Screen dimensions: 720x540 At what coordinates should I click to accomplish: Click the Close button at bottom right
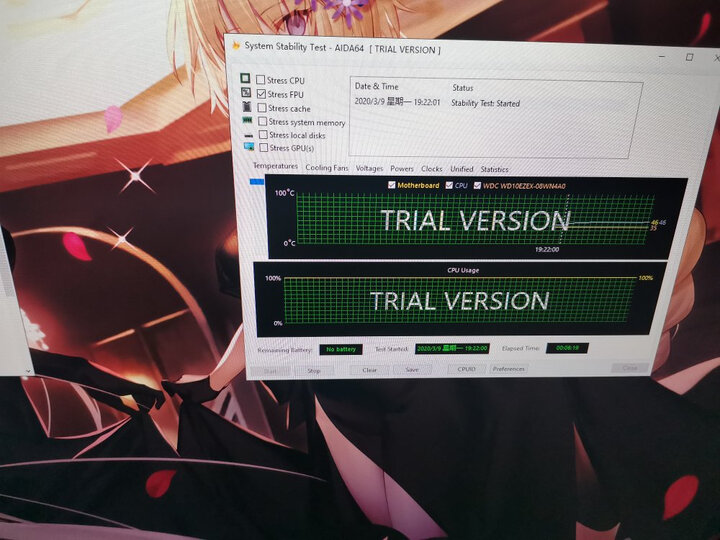point(630,368)
